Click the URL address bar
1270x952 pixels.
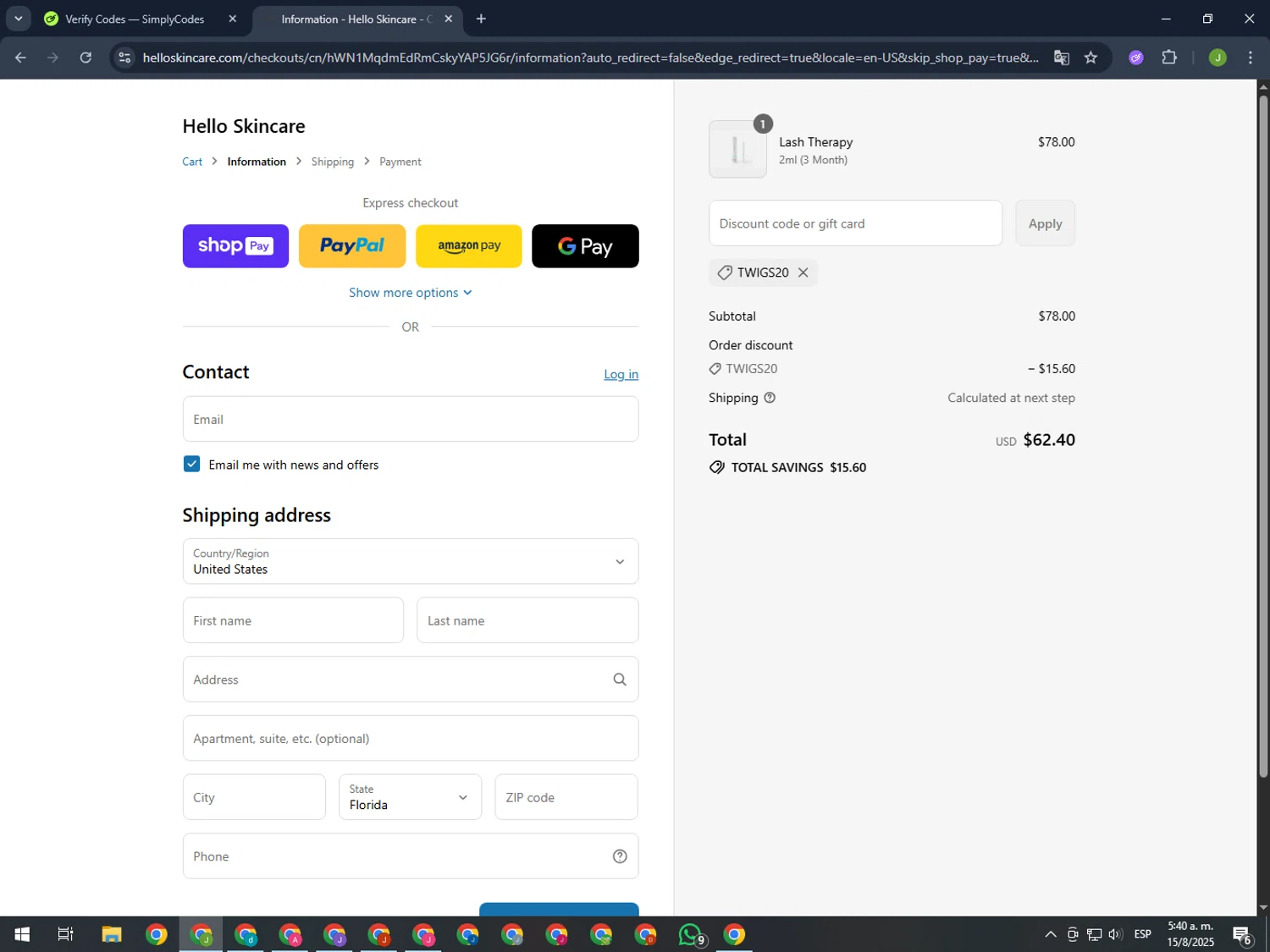(590, 58)
